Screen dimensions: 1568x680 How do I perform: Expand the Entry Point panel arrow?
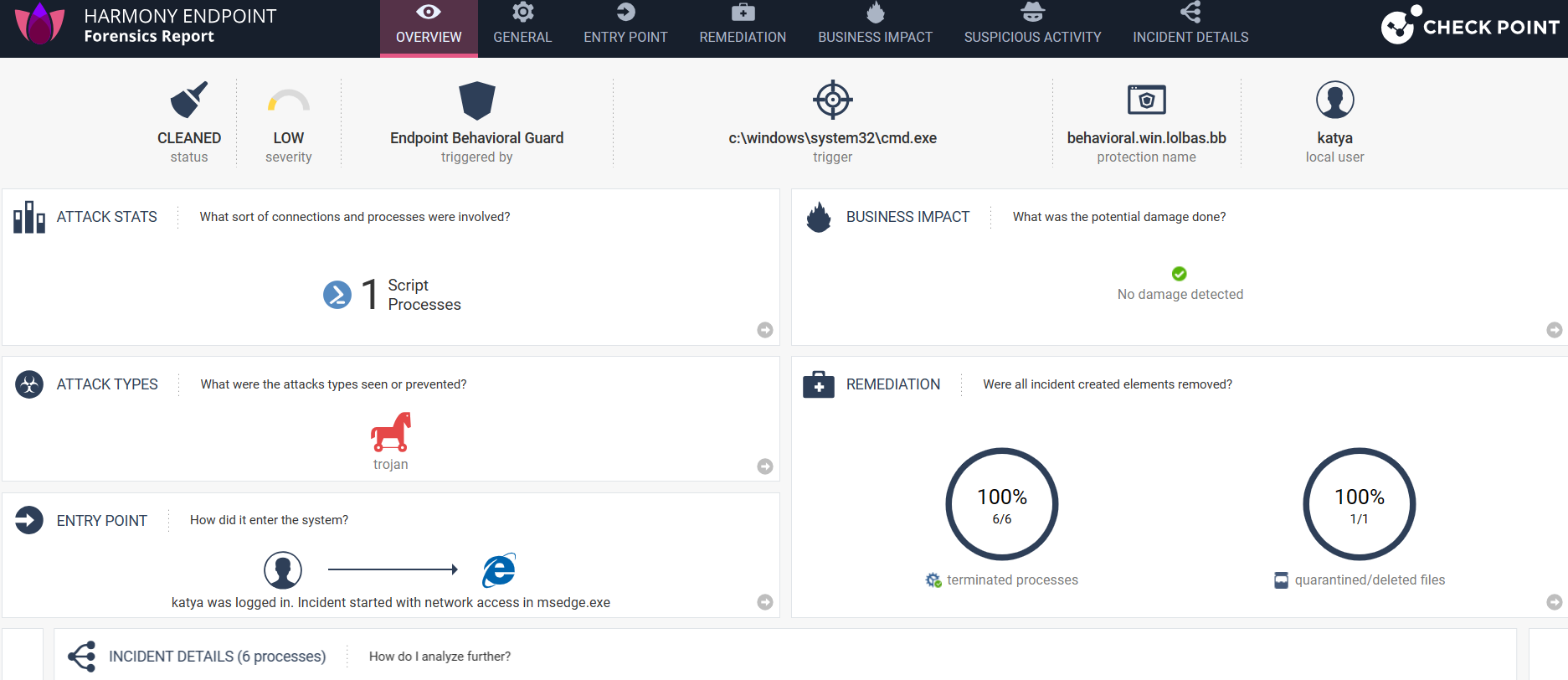pos(765,602)
